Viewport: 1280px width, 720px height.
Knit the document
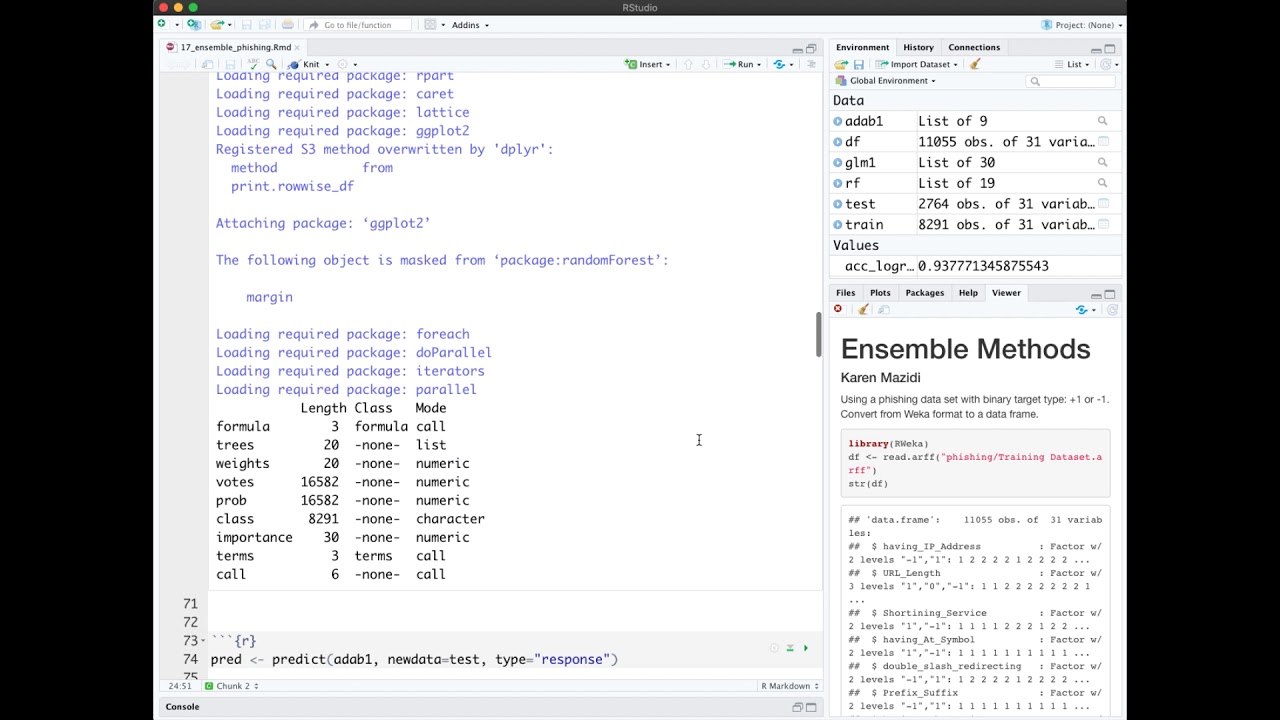pos(304,64)
